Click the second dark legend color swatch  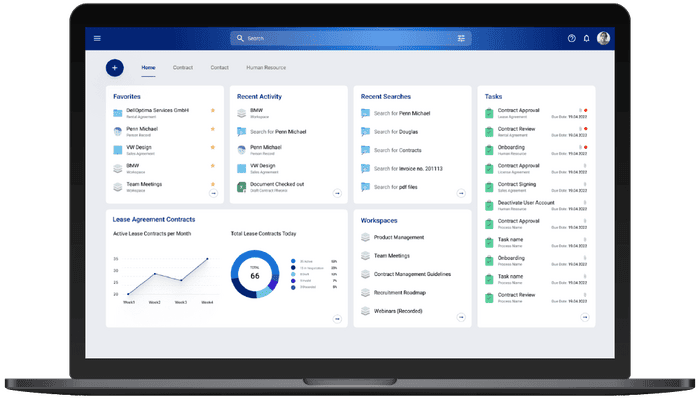pos(293,268)
